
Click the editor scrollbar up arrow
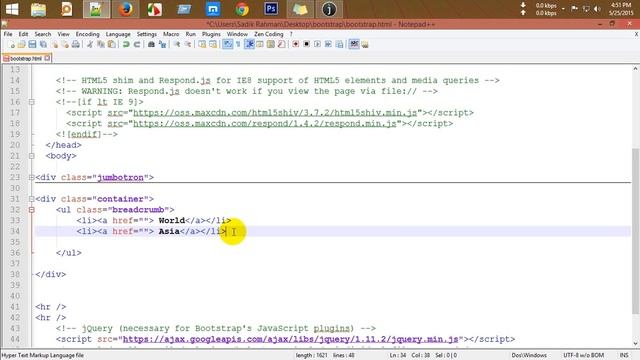tap(635, 69)
